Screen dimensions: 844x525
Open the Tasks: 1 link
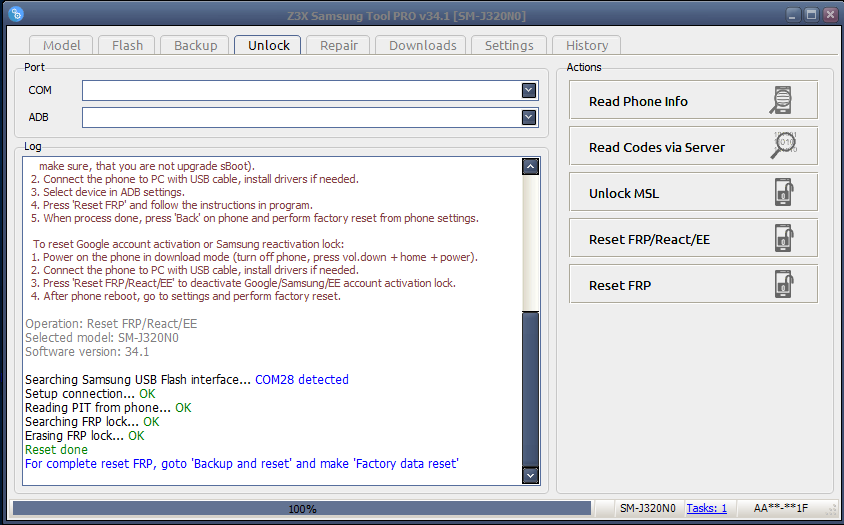(x=706, y=508)
